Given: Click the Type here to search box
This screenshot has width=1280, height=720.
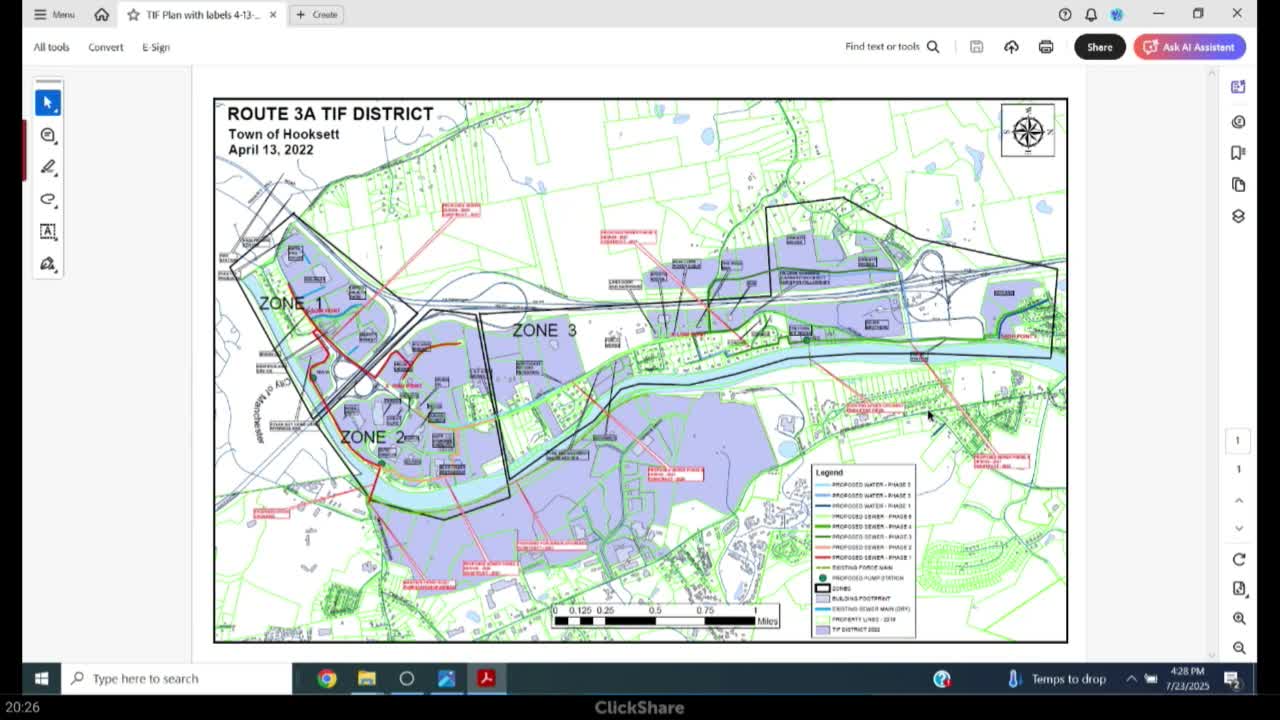Looking at the screenshot, I should [175, 678].
